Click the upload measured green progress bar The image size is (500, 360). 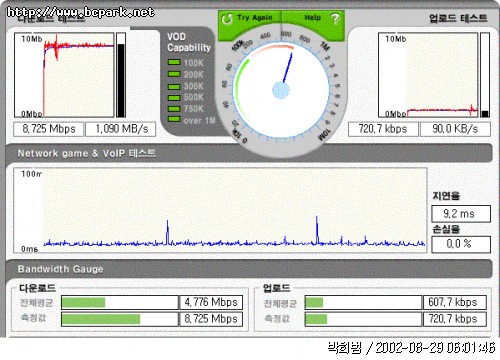click(316, 319)
